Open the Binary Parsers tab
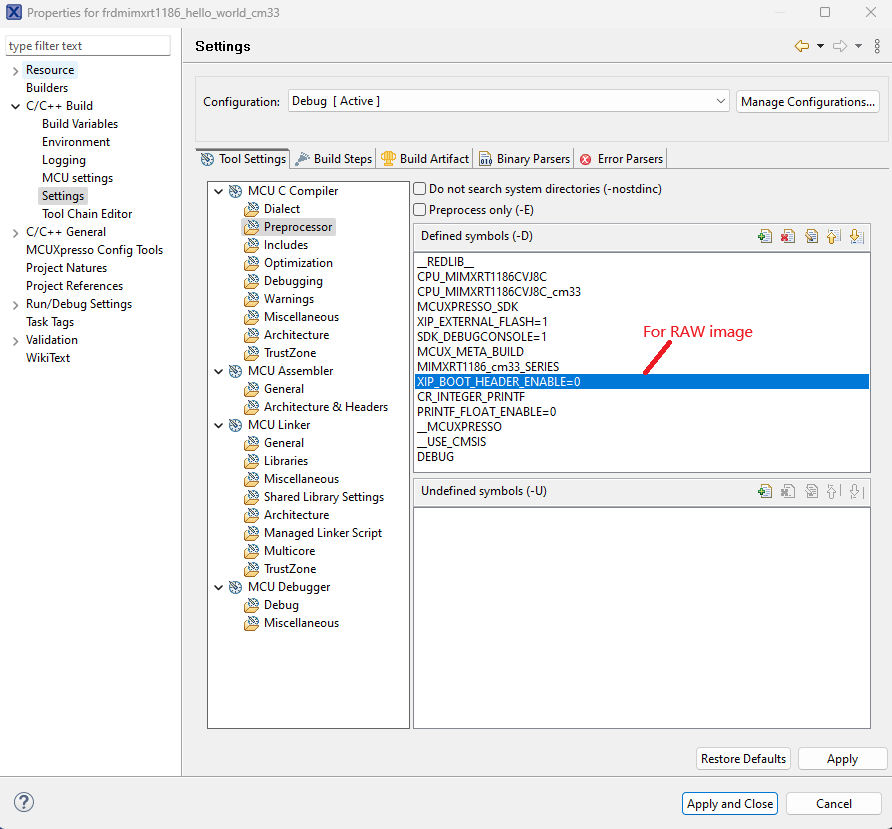Viewport: 892px width, 829px height. click(524, 159)
